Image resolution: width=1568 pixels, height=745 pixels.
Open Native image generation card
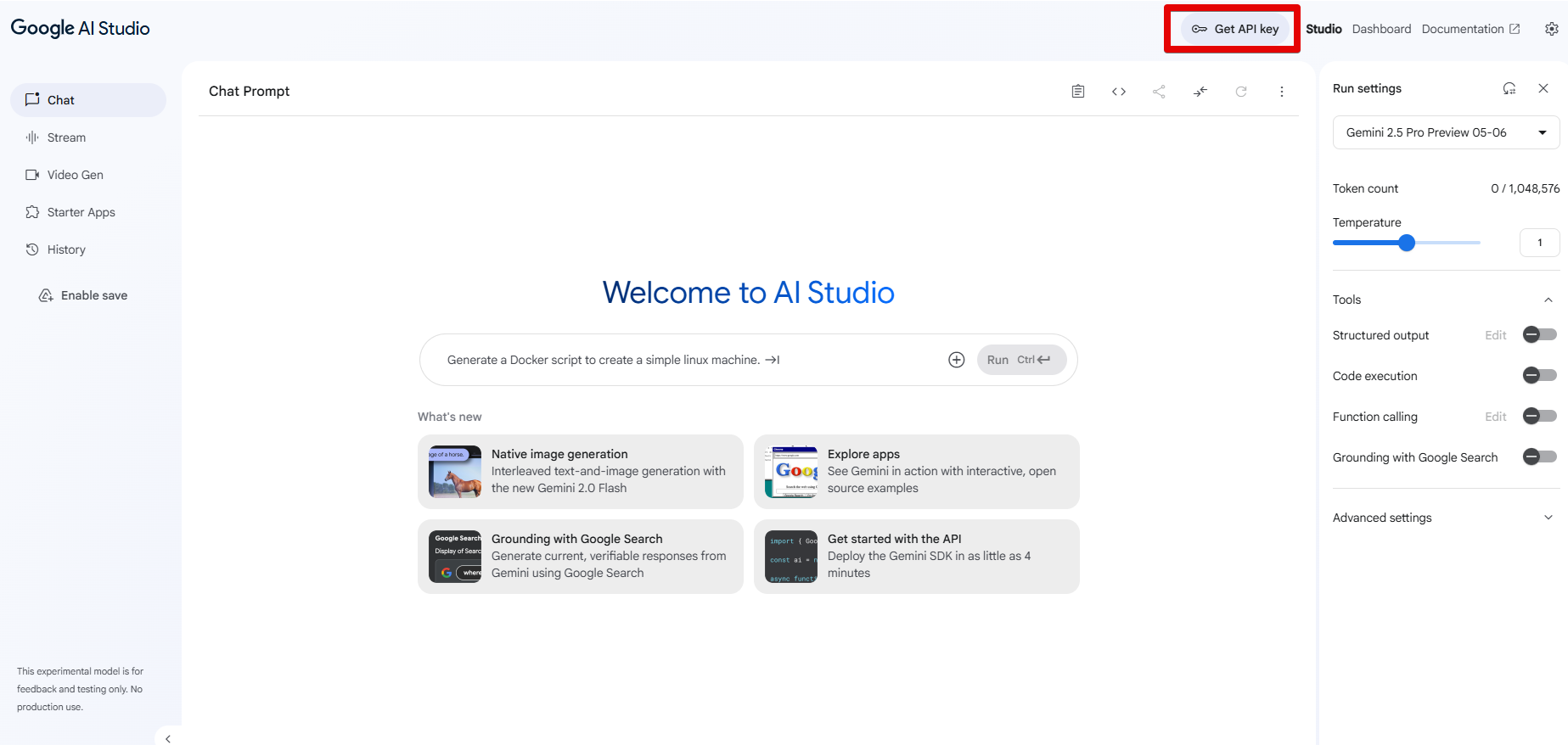(581, 472)
